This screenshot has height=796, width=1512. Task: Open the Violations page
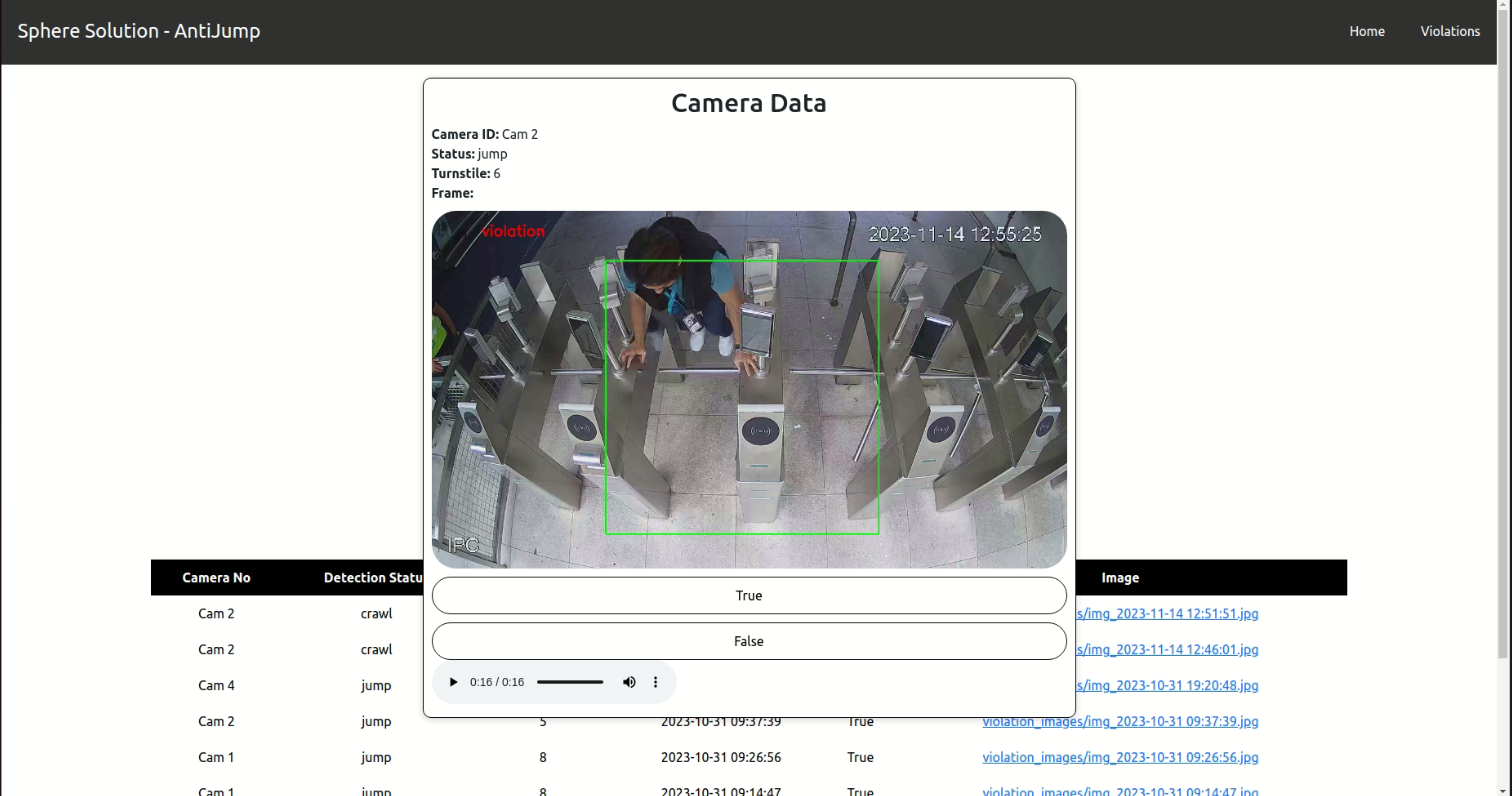pyautogui.click(x=1450, y=31)
